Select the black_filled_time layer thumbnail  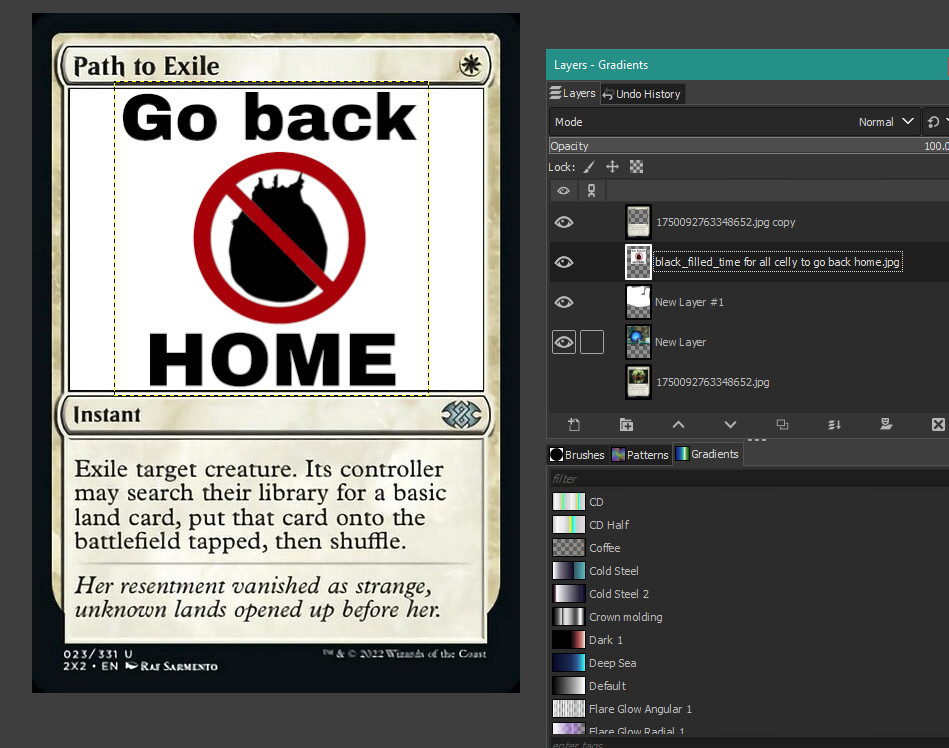638,262
